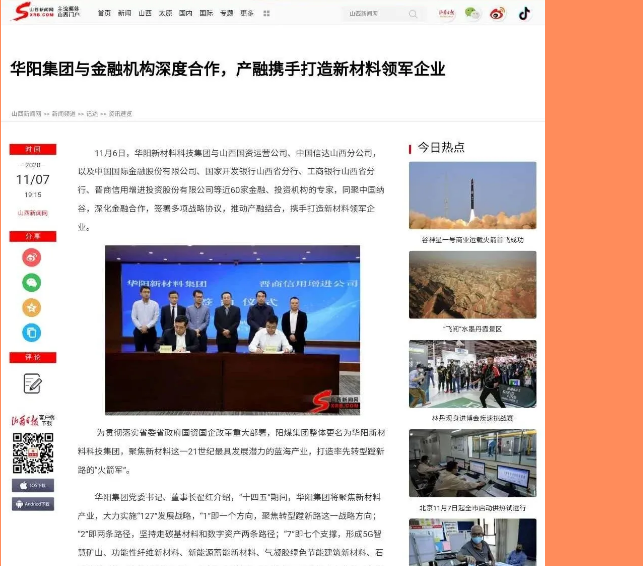Image resolution: width=643 pixels, height=566 pixels.
Task: Open the 首页 home menu item
Action: 105,13
